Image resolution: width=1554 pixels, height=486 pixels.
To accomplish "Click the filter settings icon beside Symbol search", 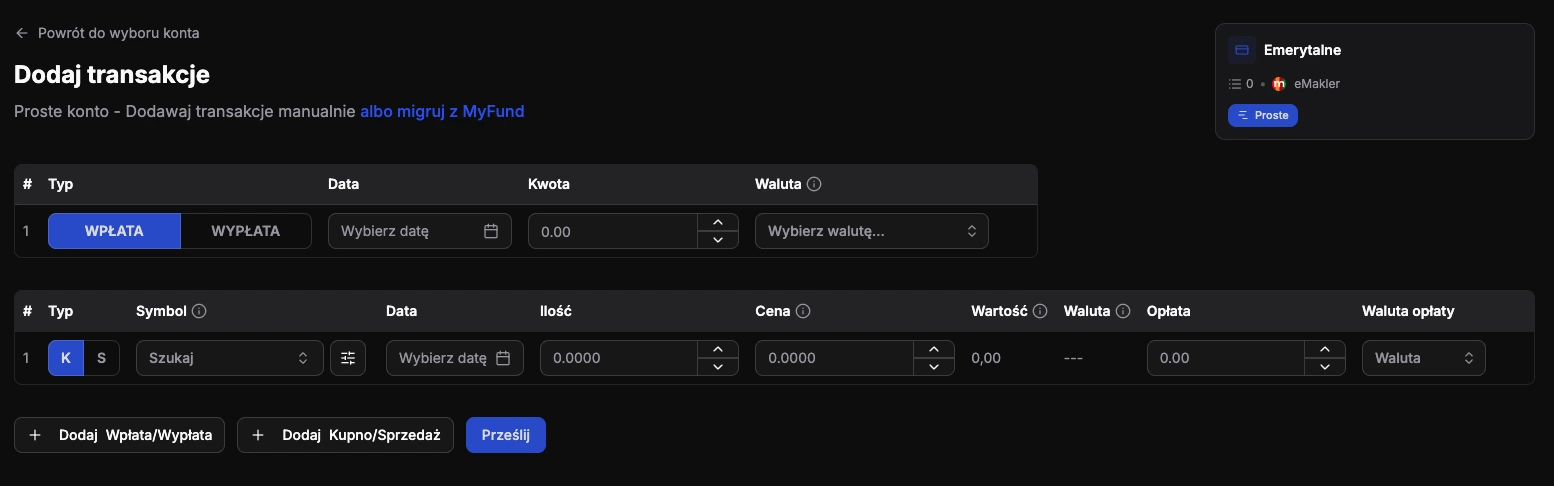I will [348, 358].
